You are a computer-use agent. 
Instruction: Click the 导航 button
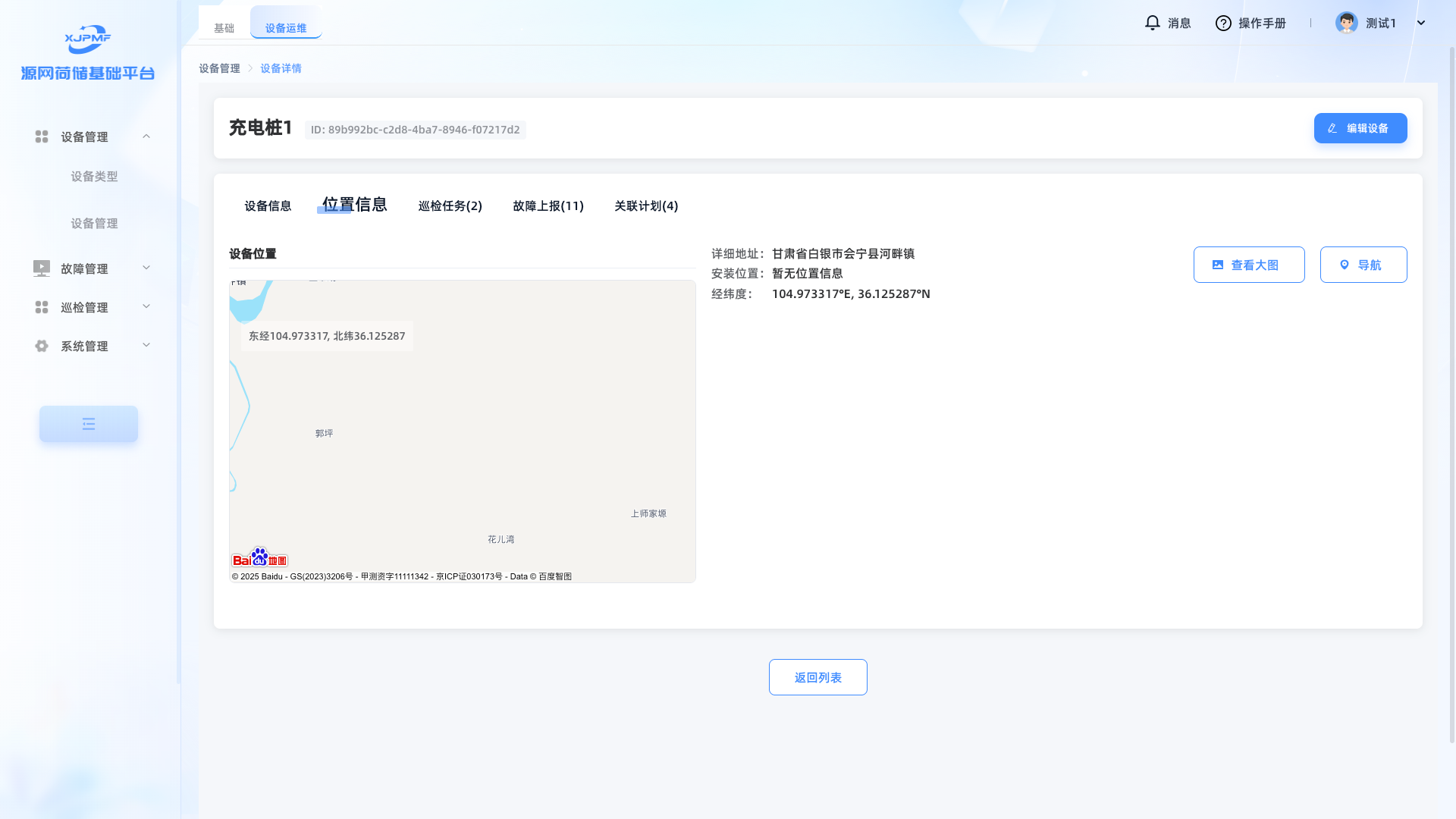[1363, 265]
